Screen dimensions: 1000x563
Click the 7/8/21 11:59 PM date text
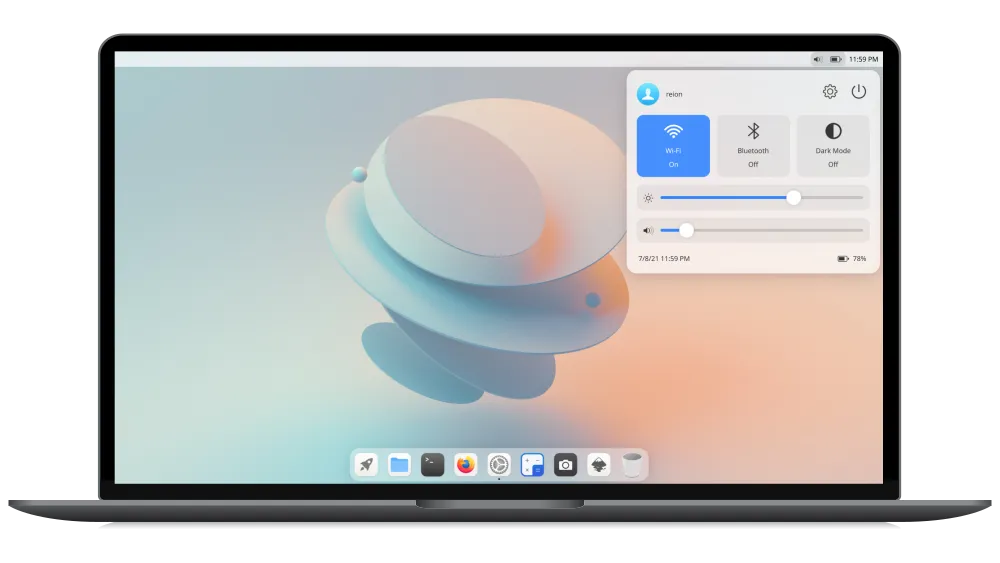click(664, 259)
